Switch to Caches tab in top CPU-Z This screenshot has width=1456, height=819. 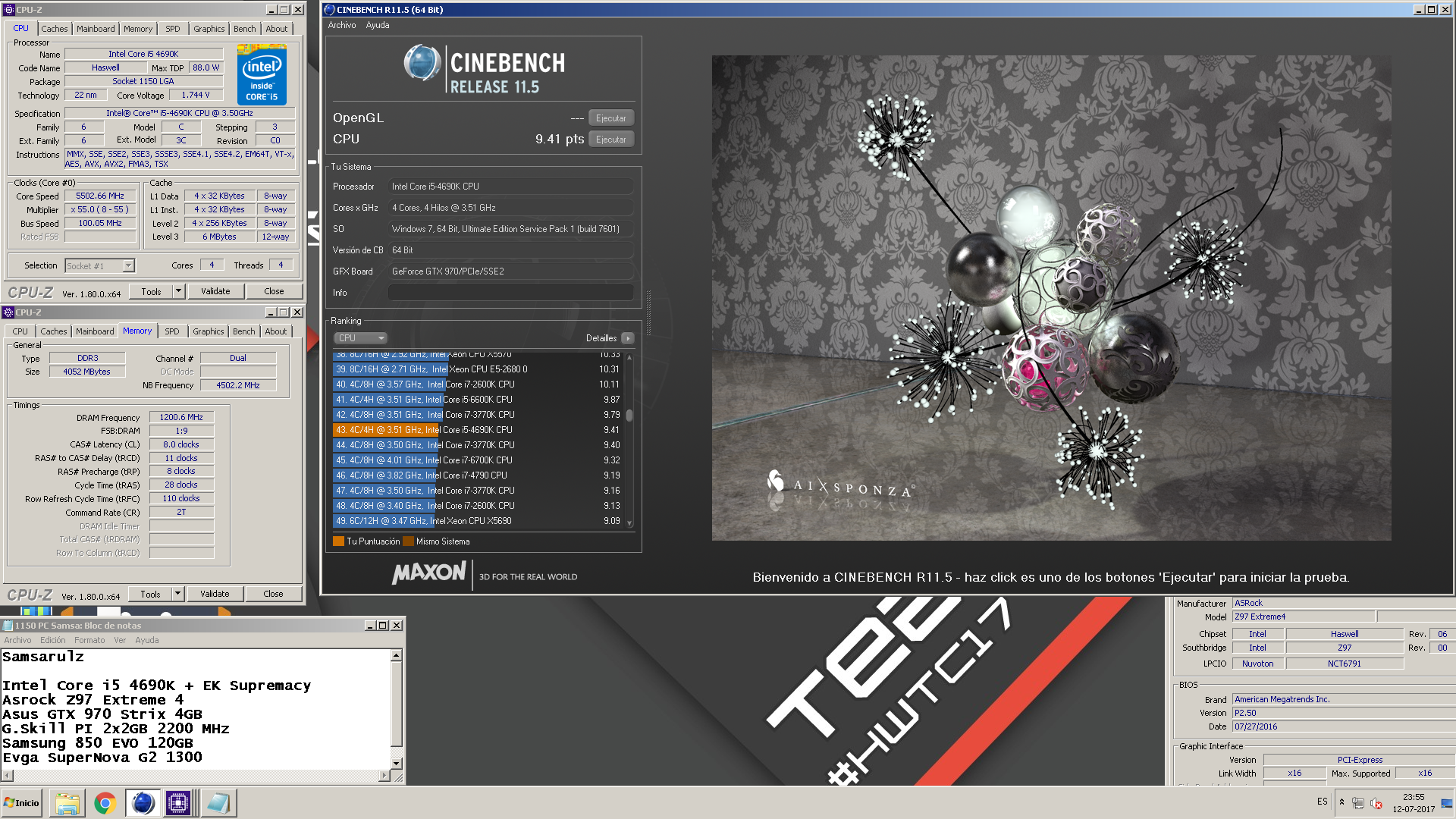pos(54,29)
